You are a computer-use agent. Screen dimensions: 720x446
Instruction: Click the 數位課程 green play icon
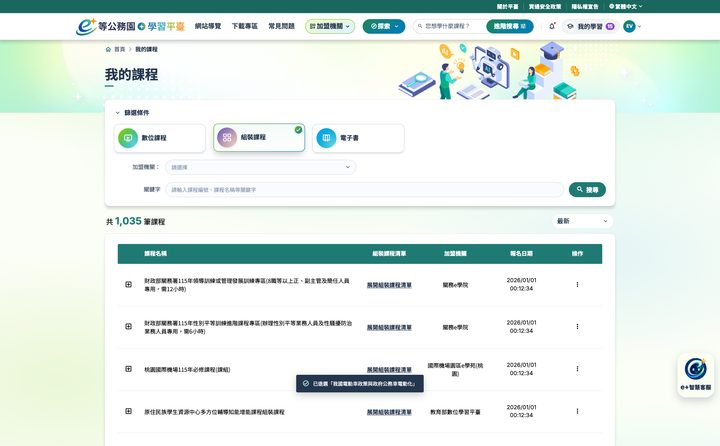(128, 138)
